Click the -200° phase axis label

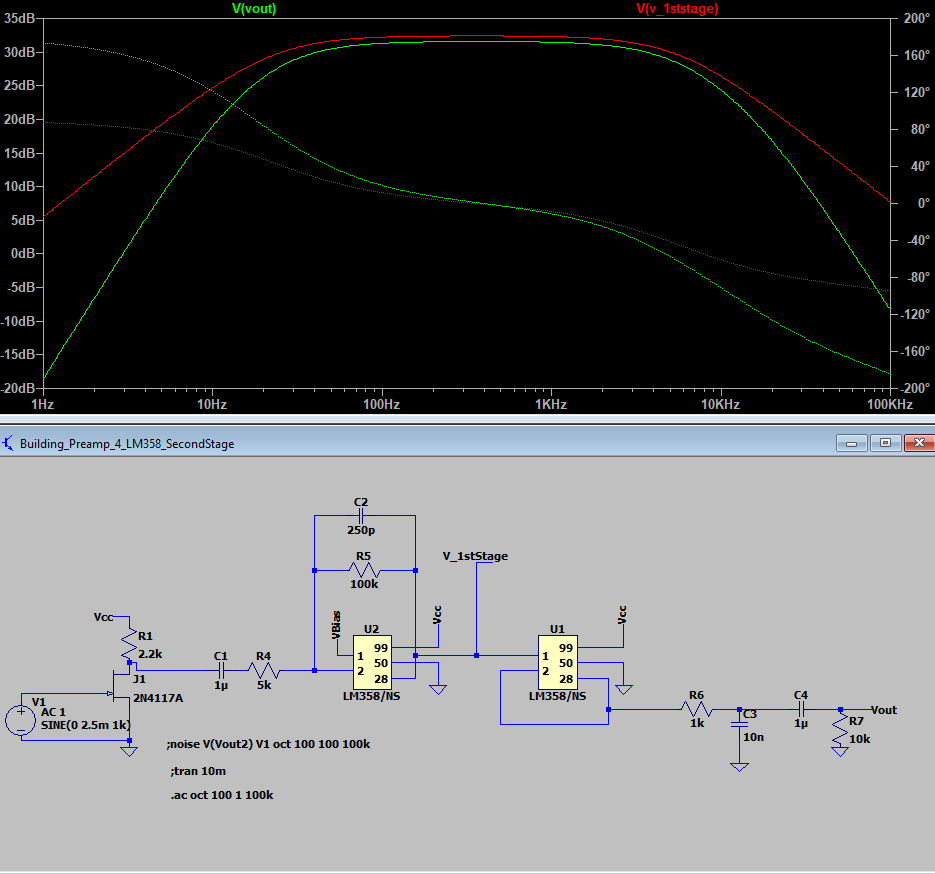pyautogui.click(x=914, y=388)
